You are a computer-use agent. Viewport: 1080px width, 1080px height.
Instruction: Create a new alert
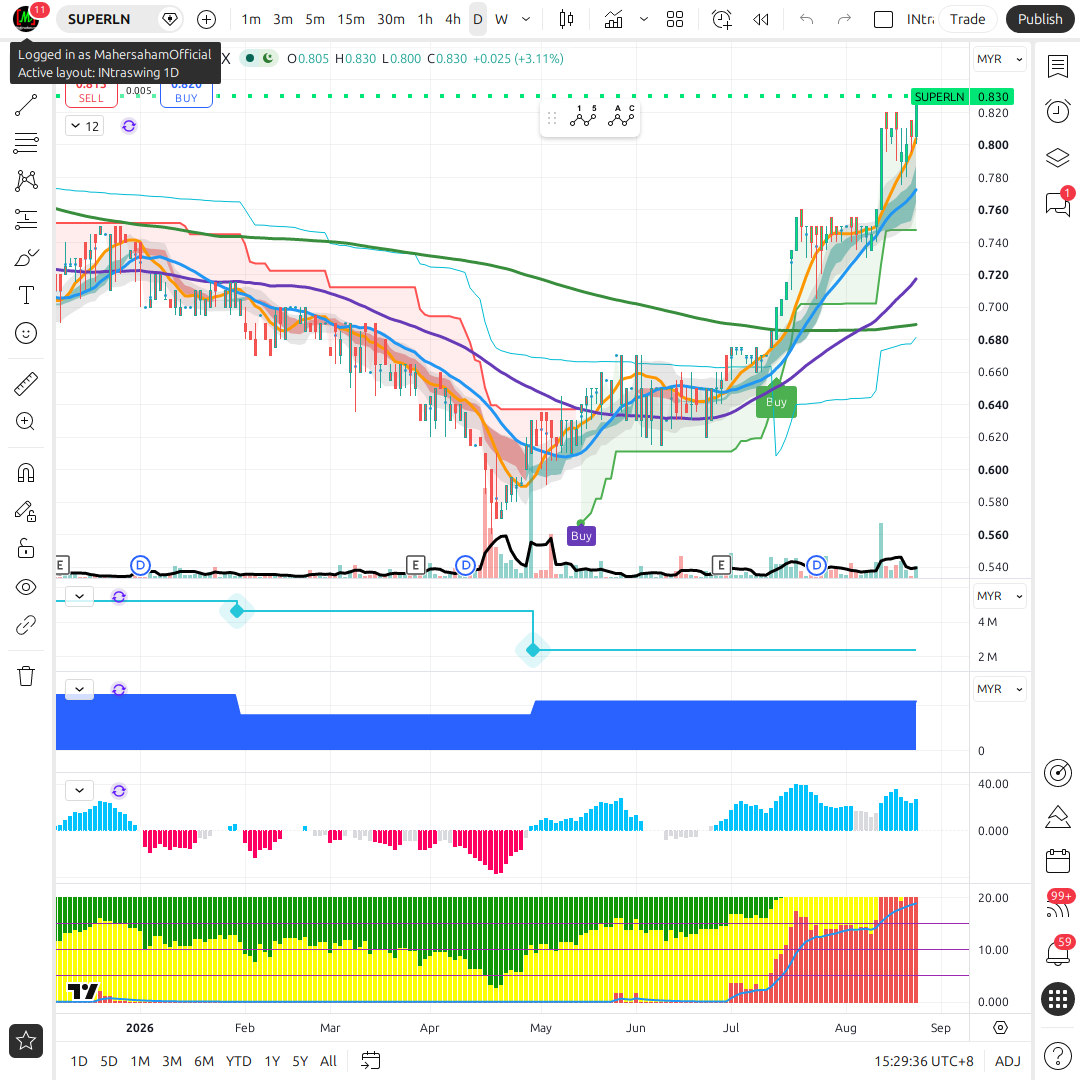tap(721, 19)
